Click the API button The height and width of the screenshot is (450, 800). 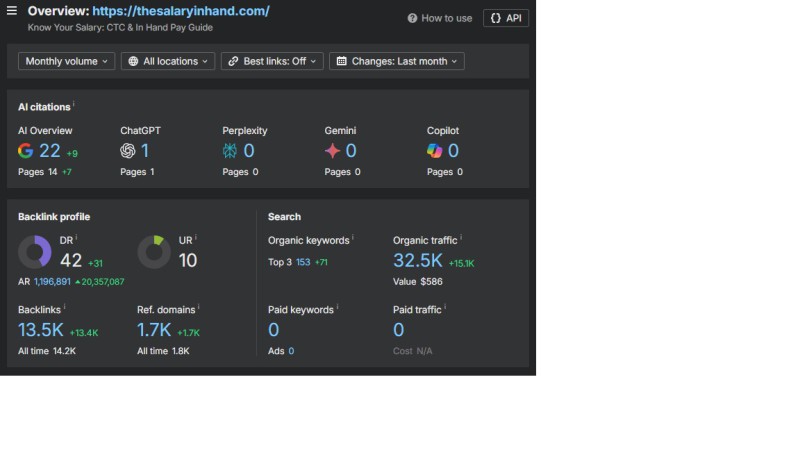click(506, 18)
